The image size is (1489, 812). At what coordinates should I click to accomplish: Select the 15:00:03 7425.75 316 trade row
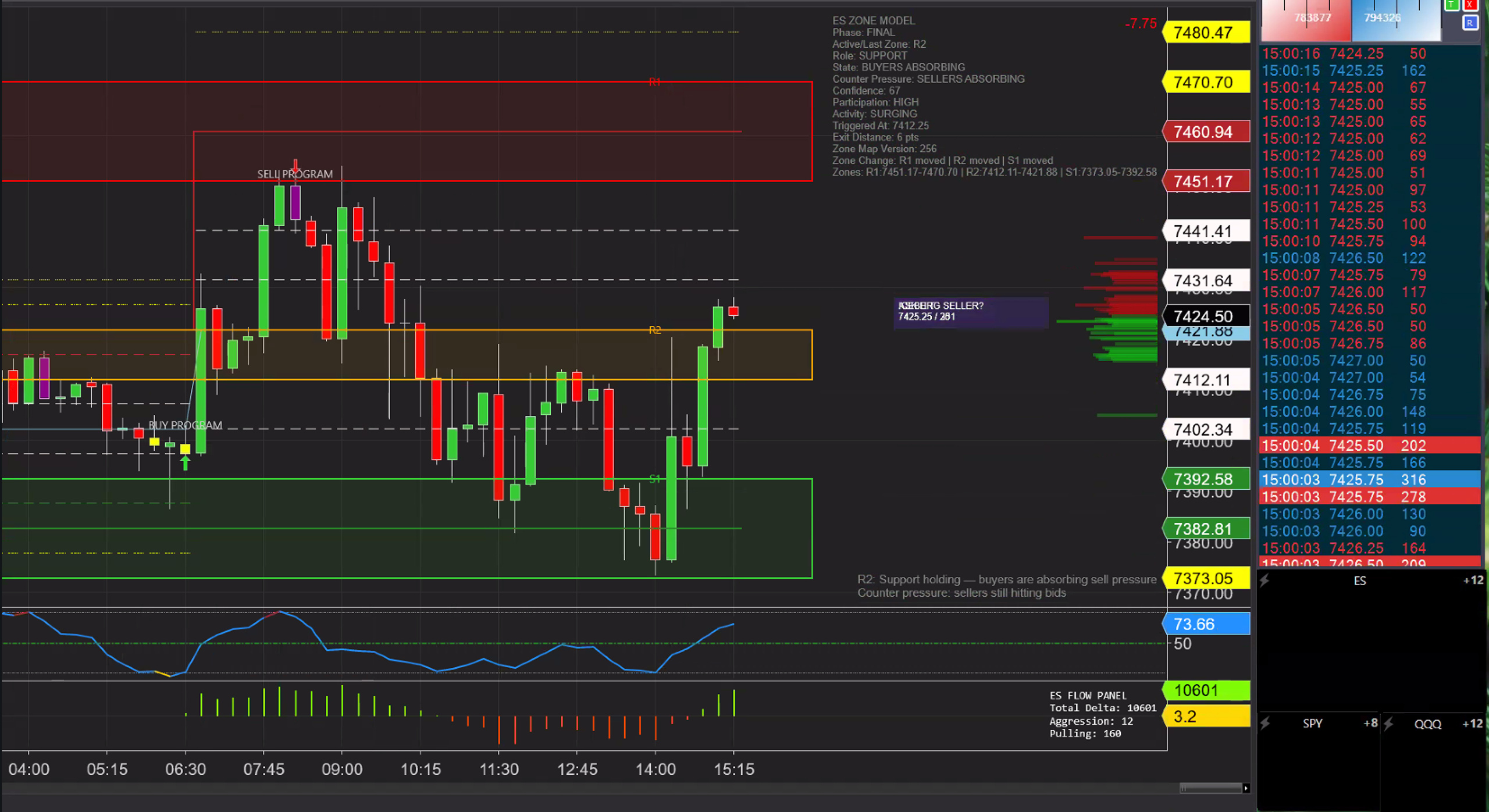1370,479
